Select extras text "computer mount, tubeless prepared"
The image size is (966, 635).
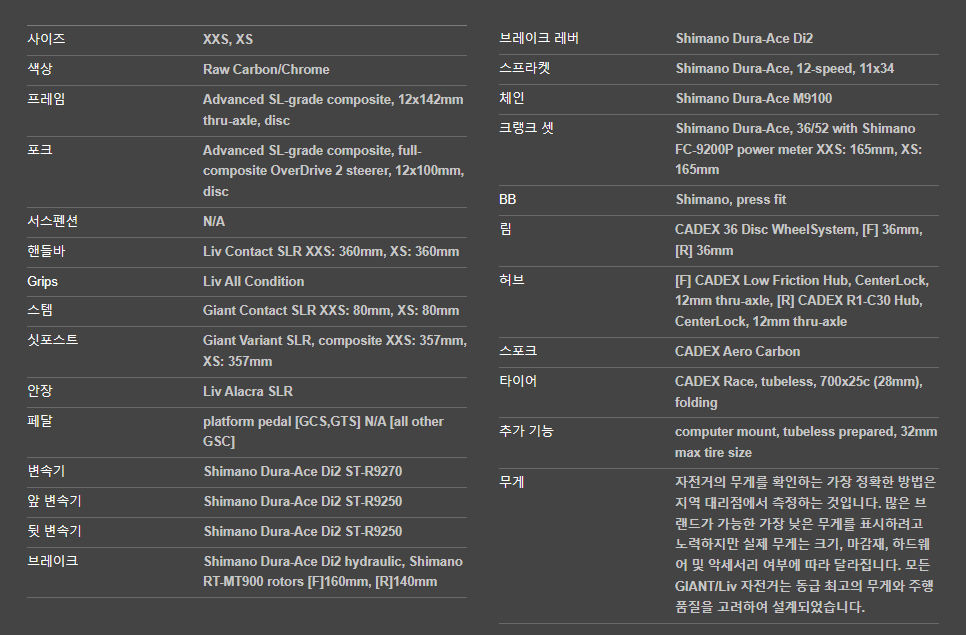[x=785, y=432]
